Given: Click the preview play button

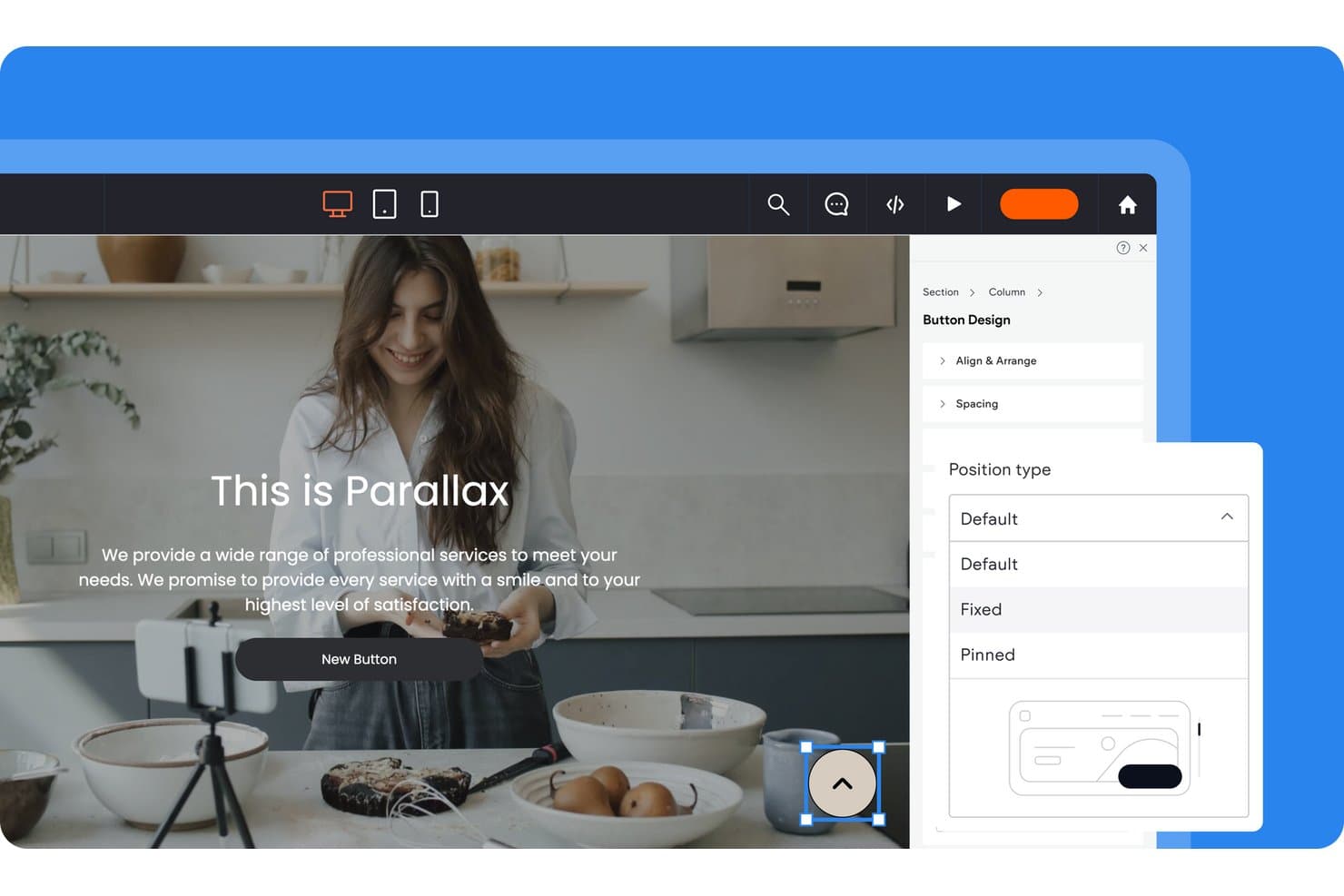Looking at the screenshot, I should pyautogui.click(x=954, y=204).
